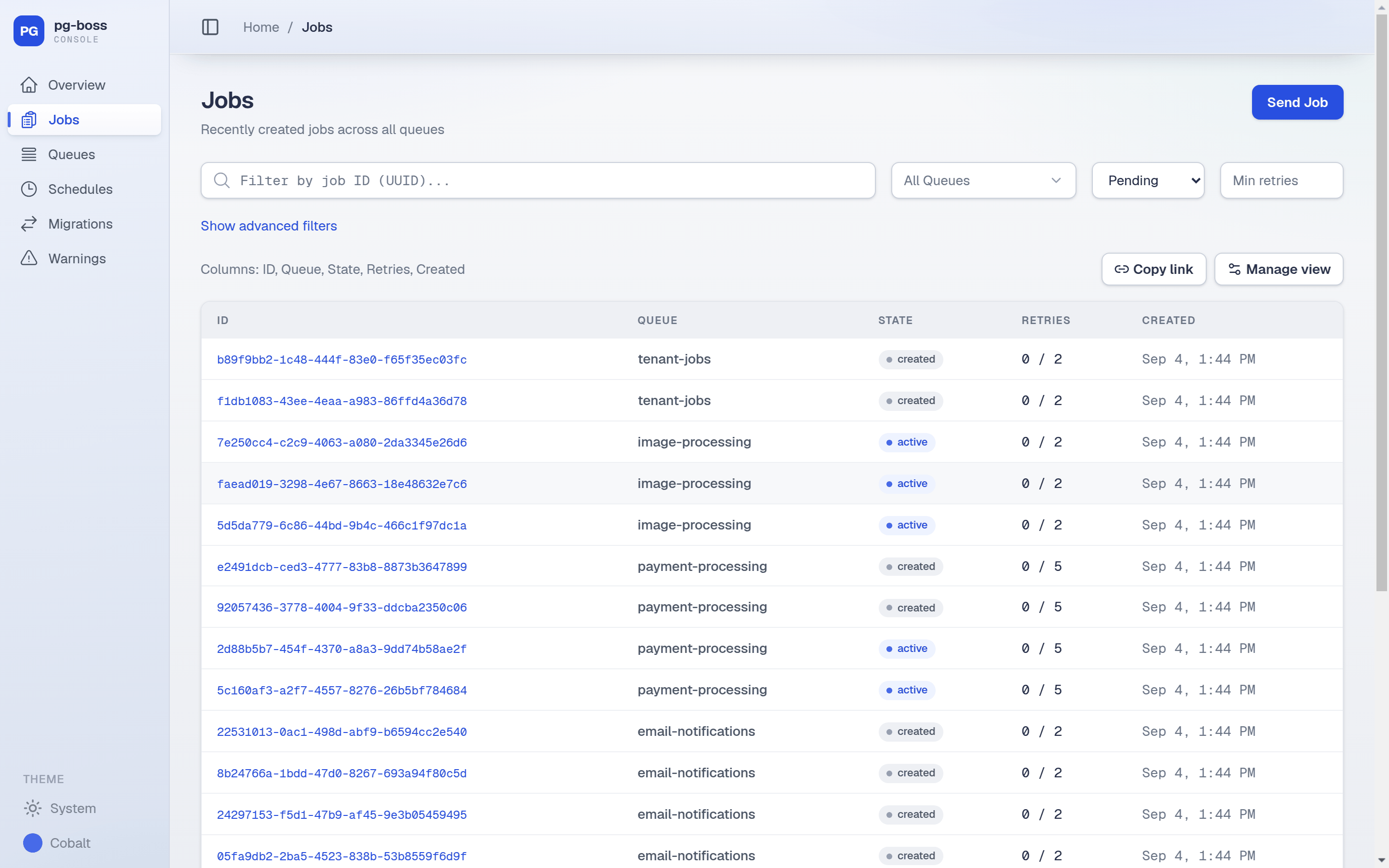The height and width of the screenshot is (868, 1389).
Task: Go to Home breadcrumb
Action: coord(261,27)
